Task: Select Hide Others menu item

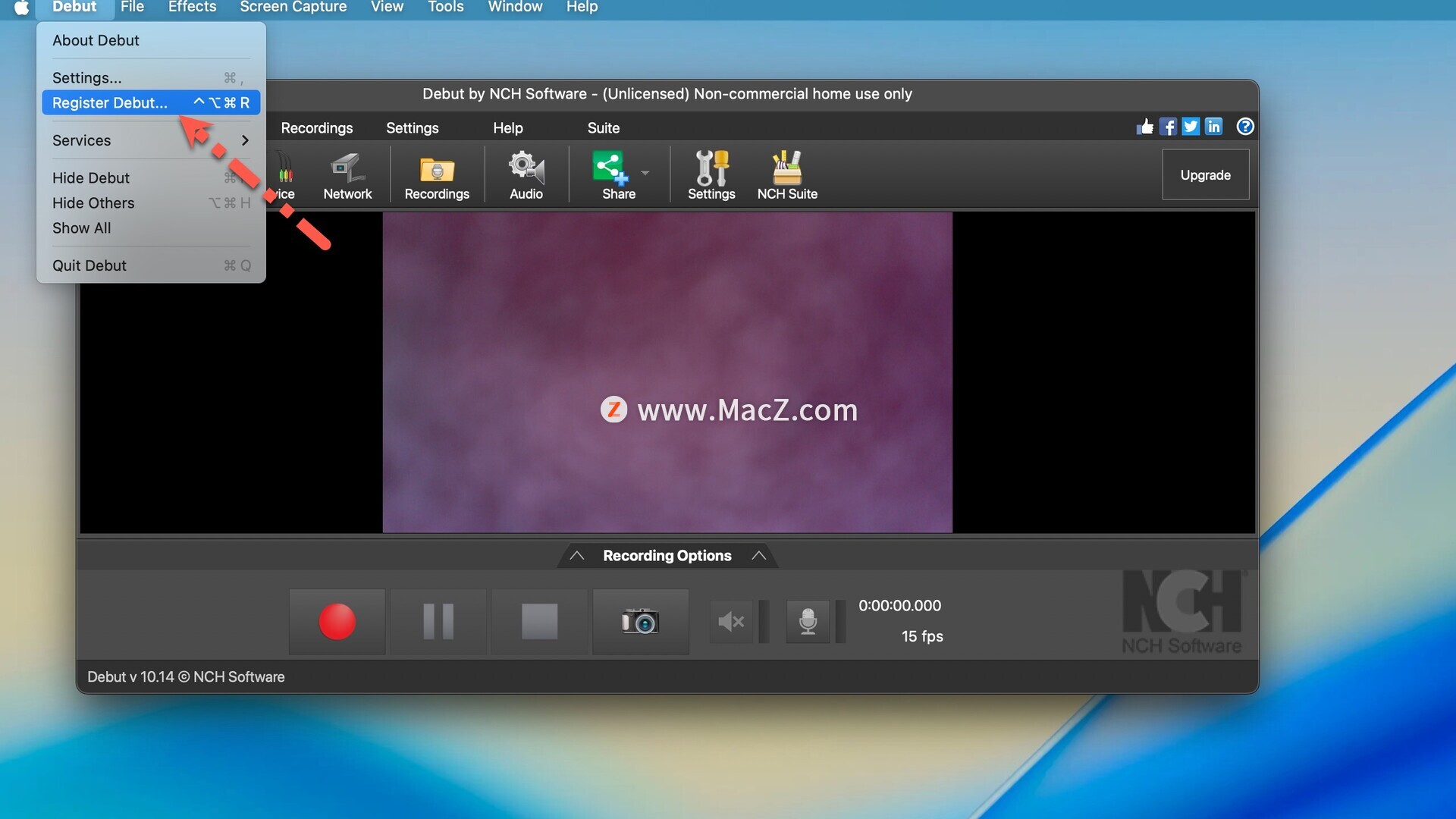Action: point(151,203)
